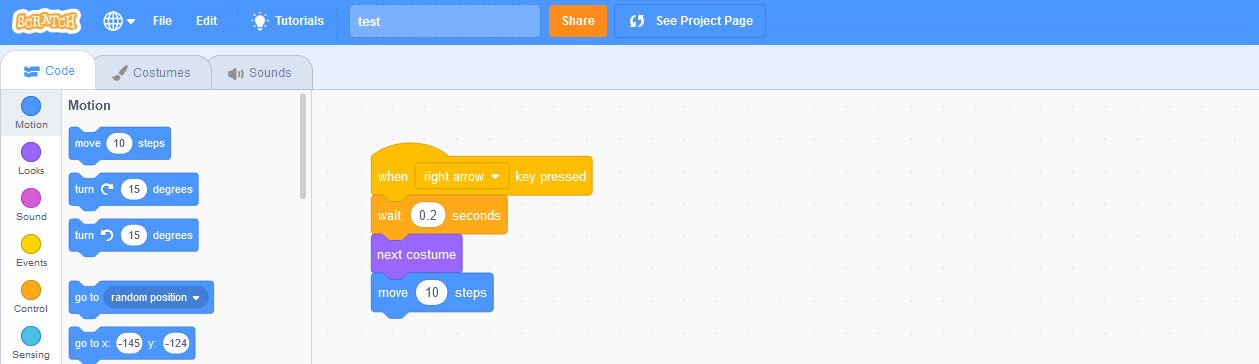Select the Events category circle
Image resolution: width=1259 pixels, height=364 pixels.
pyautogui.click(x=31, y=244)
